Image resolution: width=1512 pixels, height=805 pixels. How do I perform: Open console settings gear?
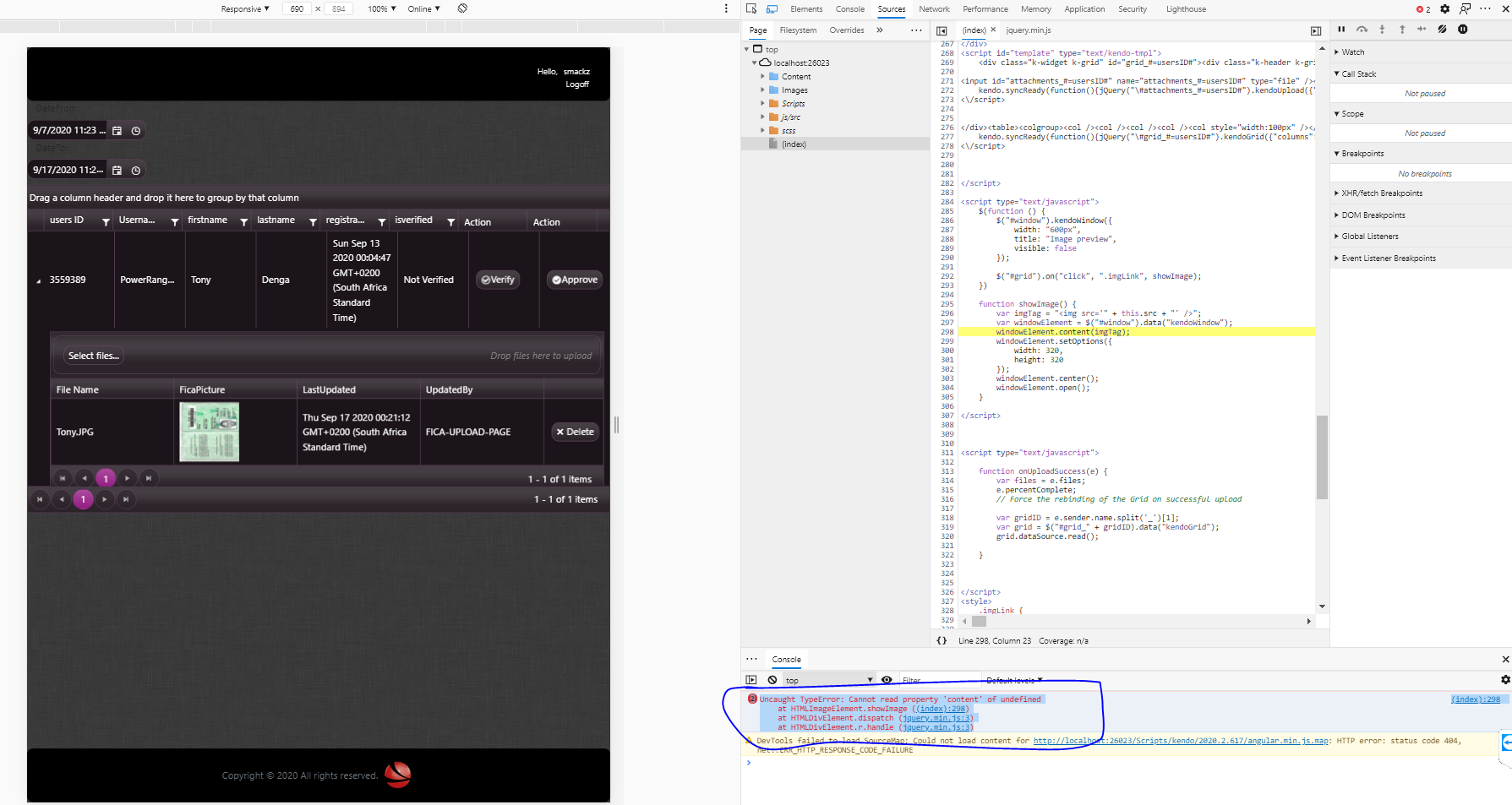[x=1505, y=680]
